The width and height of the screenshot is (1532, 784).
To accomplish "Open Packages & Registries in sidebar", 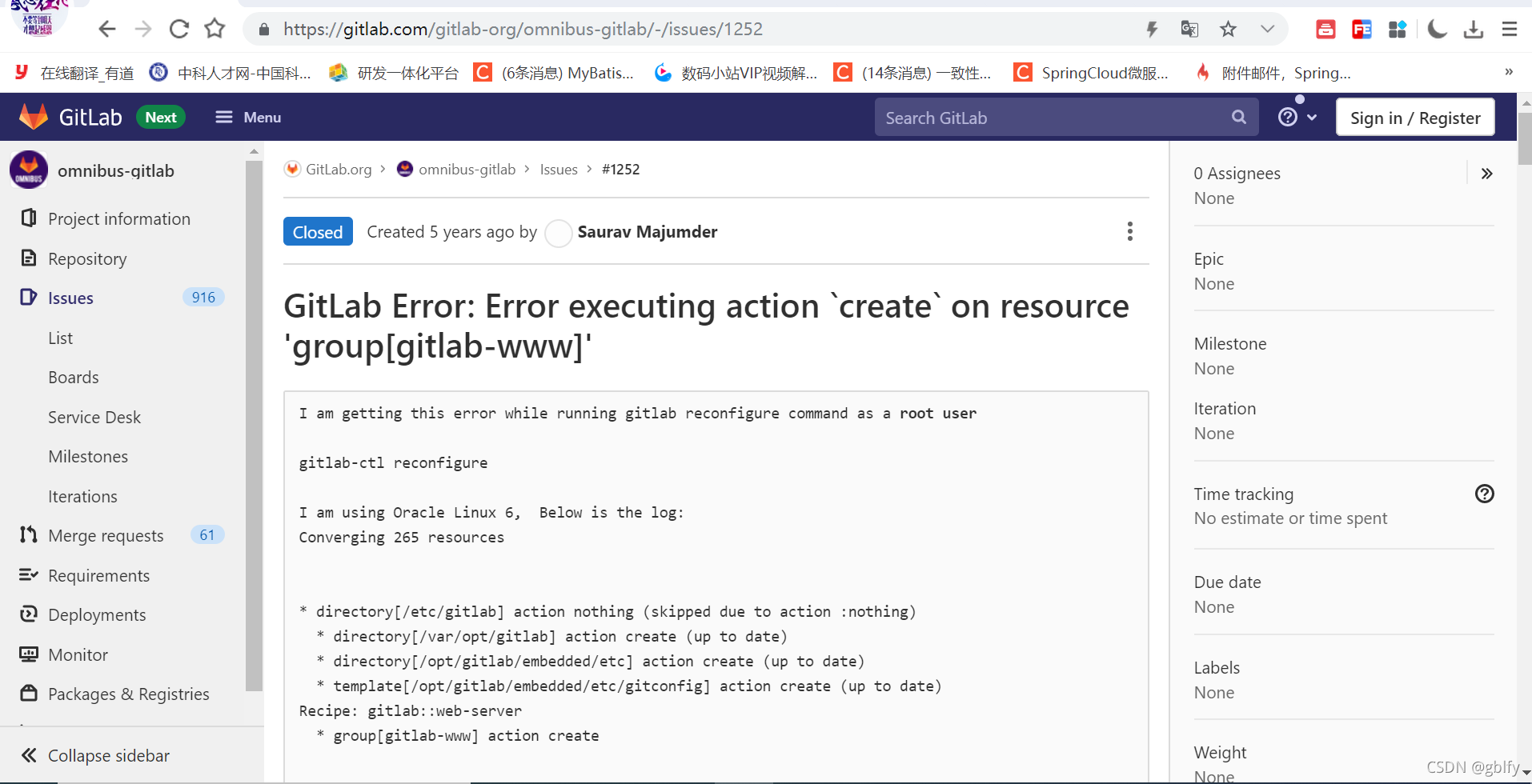I will pyautogui.click(x=128, y=694).
